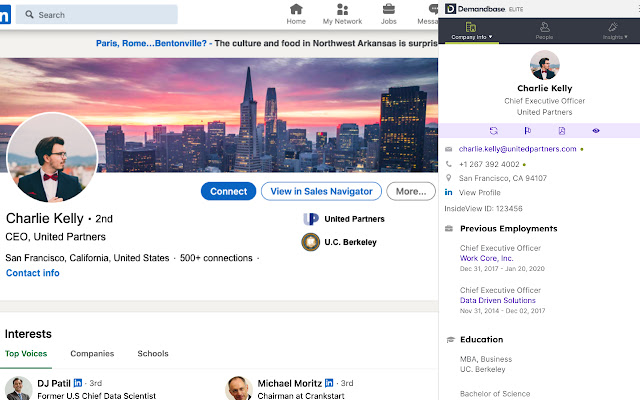Open the Messaging icon
The image size is (640, 400).
pos(433,9)
